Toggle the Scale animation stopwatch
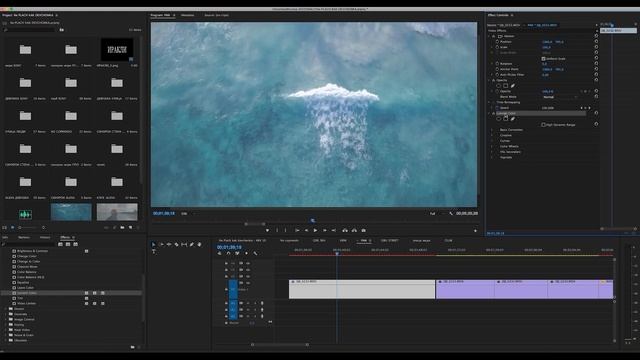 [497, 47]
